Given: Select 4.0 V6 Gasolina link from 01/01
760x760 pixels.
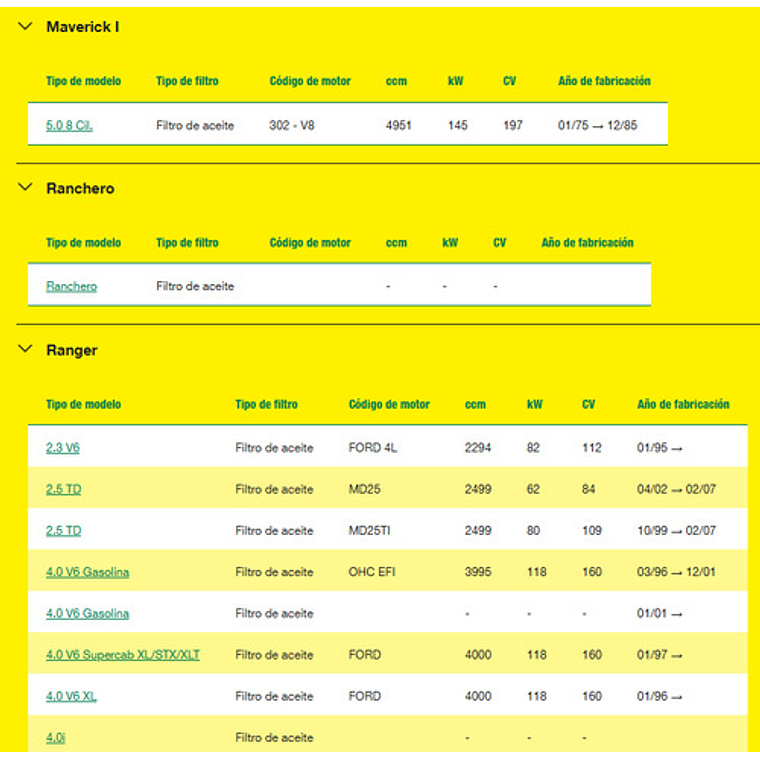Looking at the screenshot, I should pos(87,614).
